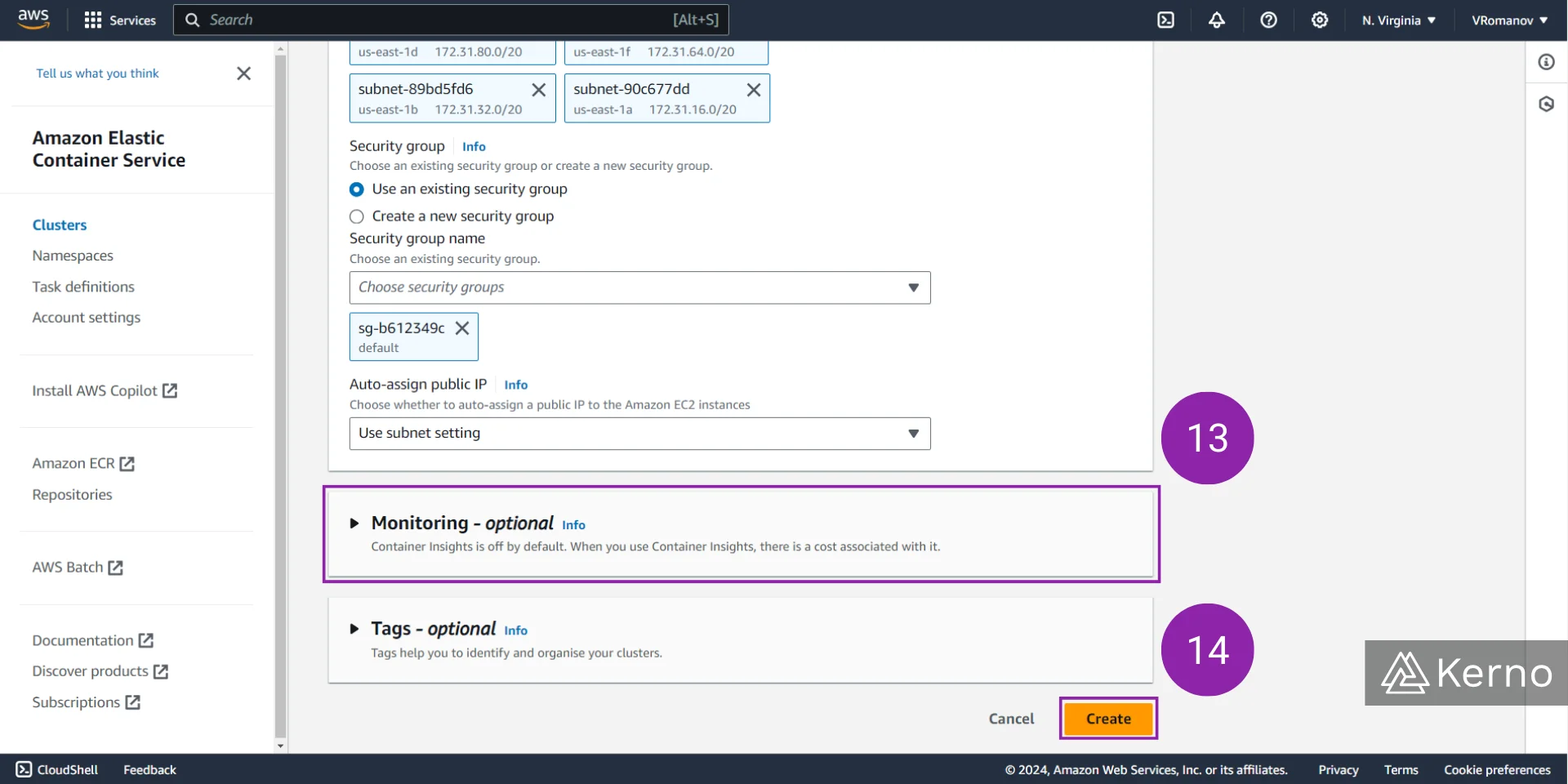Open Tell us what you think link
The height and width of the screenshot is (784, 1568).
tap(97, 73)
